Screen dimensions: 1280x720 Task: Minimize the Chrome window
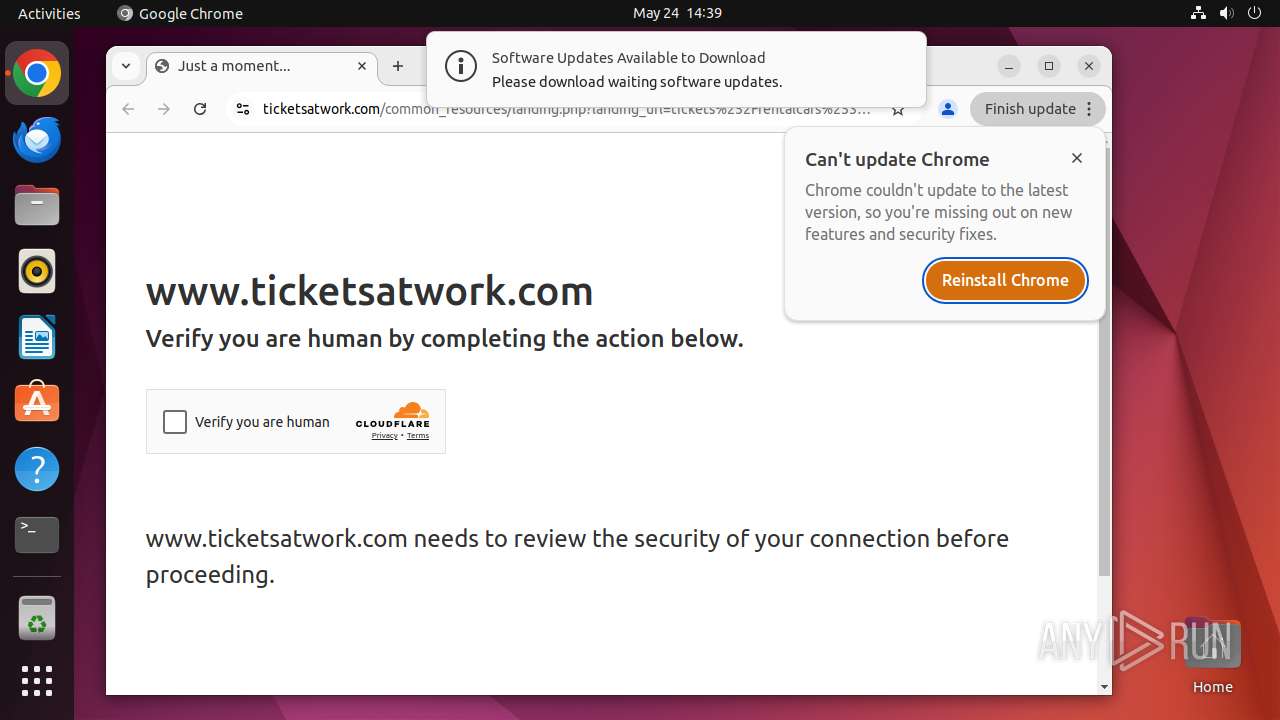[x=1009, y=66]
